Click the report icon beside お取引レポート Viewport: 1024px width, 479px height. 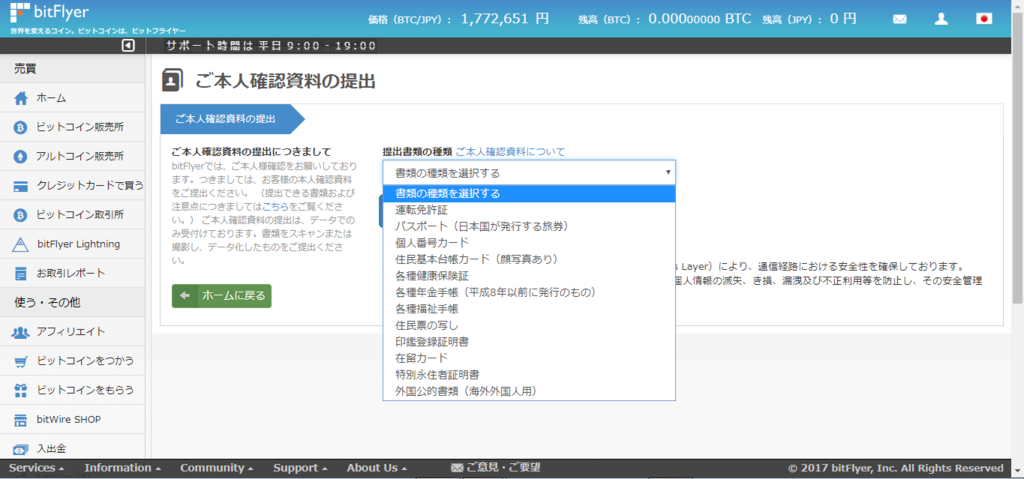[21, 273]
